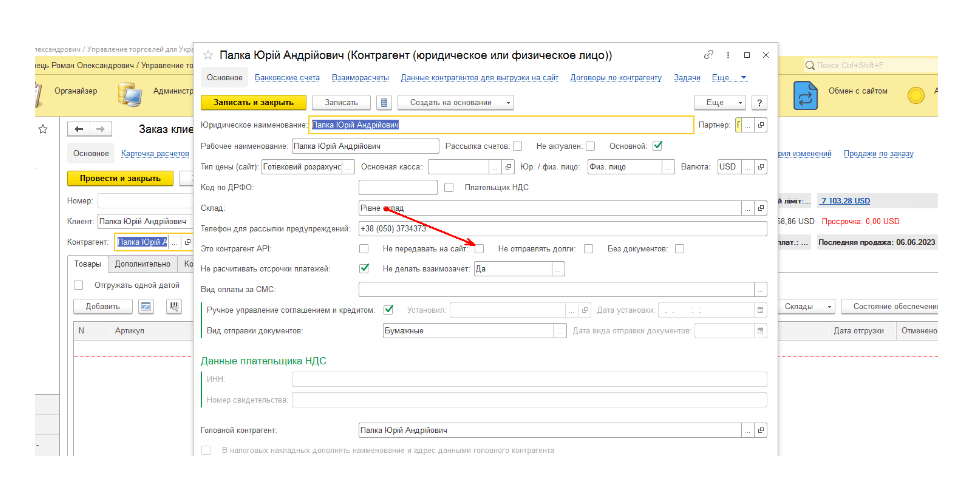Open Головной контрагент record via open icon
This screenshot has height=488, width=973.
coord(760,430)
